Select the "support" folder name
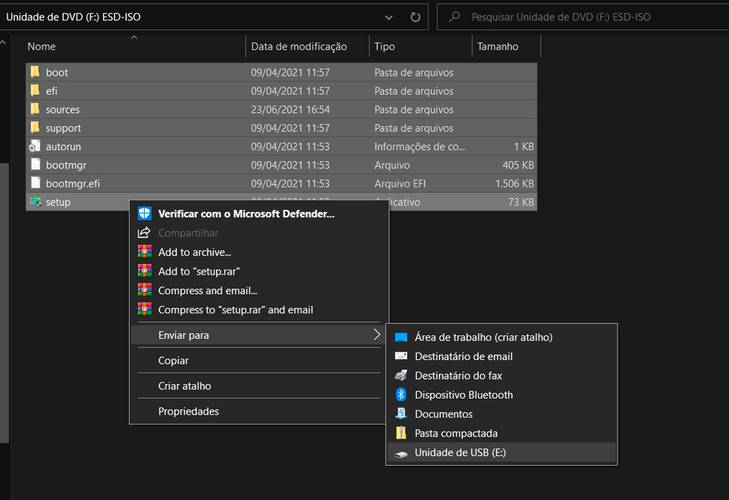The width and height of the screenshot is (729, 500). pos(63,128)
